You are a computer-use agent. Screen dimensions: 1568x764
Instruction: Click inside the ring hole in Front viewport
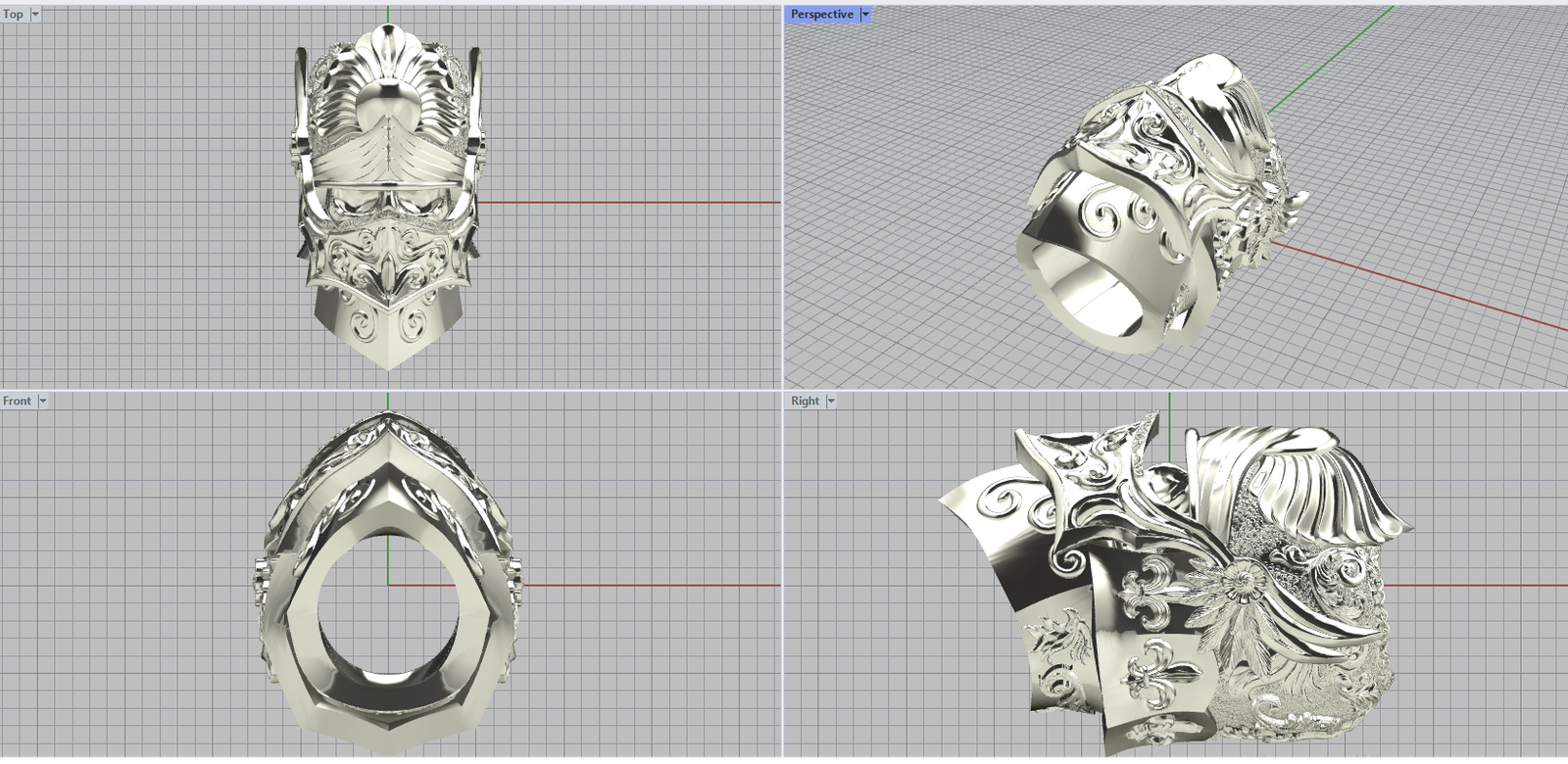388,607
